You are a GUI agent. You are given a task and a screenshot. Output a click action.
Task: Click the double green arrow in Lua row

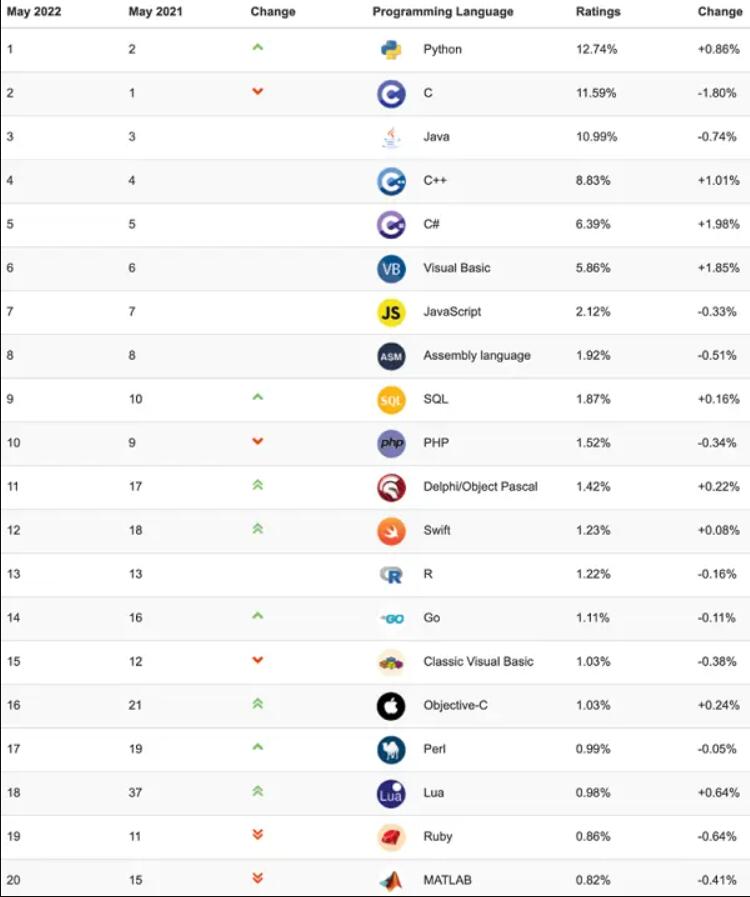(257, 791)
